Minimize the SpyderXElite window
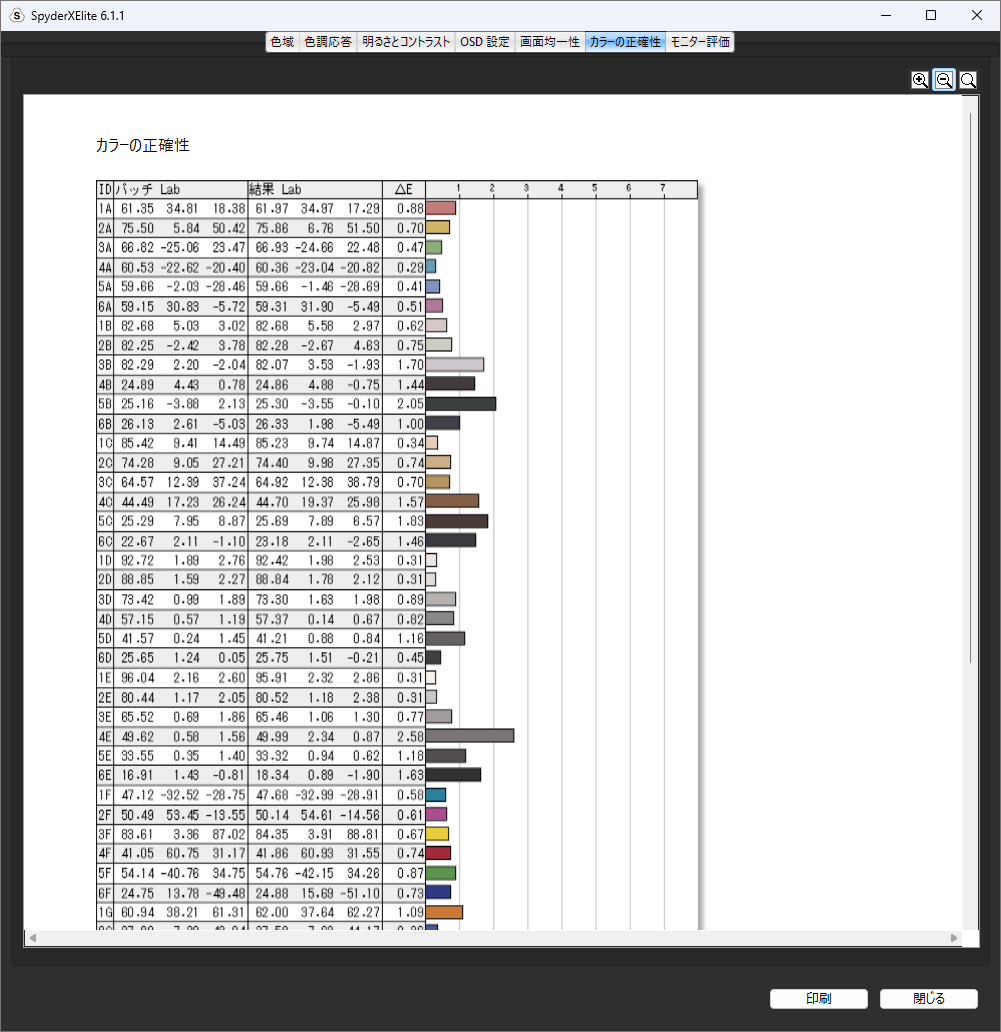 click(885, 15)
